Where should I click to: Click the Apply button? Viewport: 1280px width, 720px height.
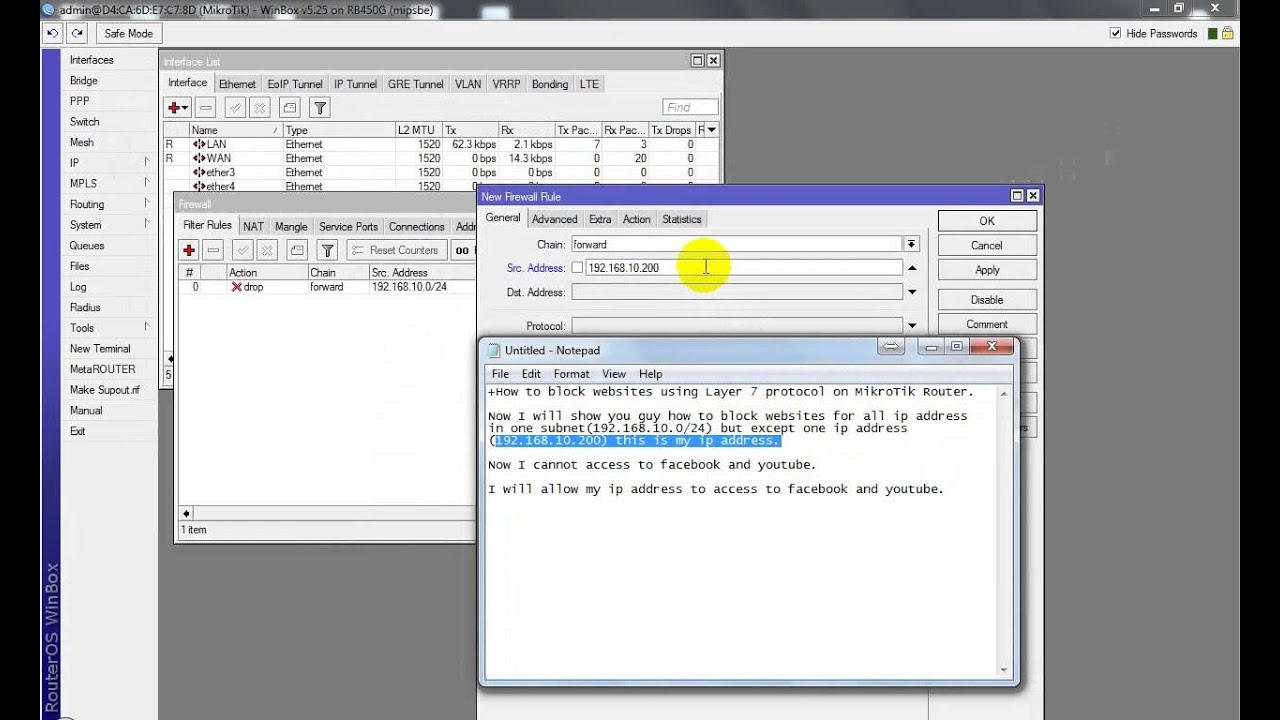click(x=987, y=270)
